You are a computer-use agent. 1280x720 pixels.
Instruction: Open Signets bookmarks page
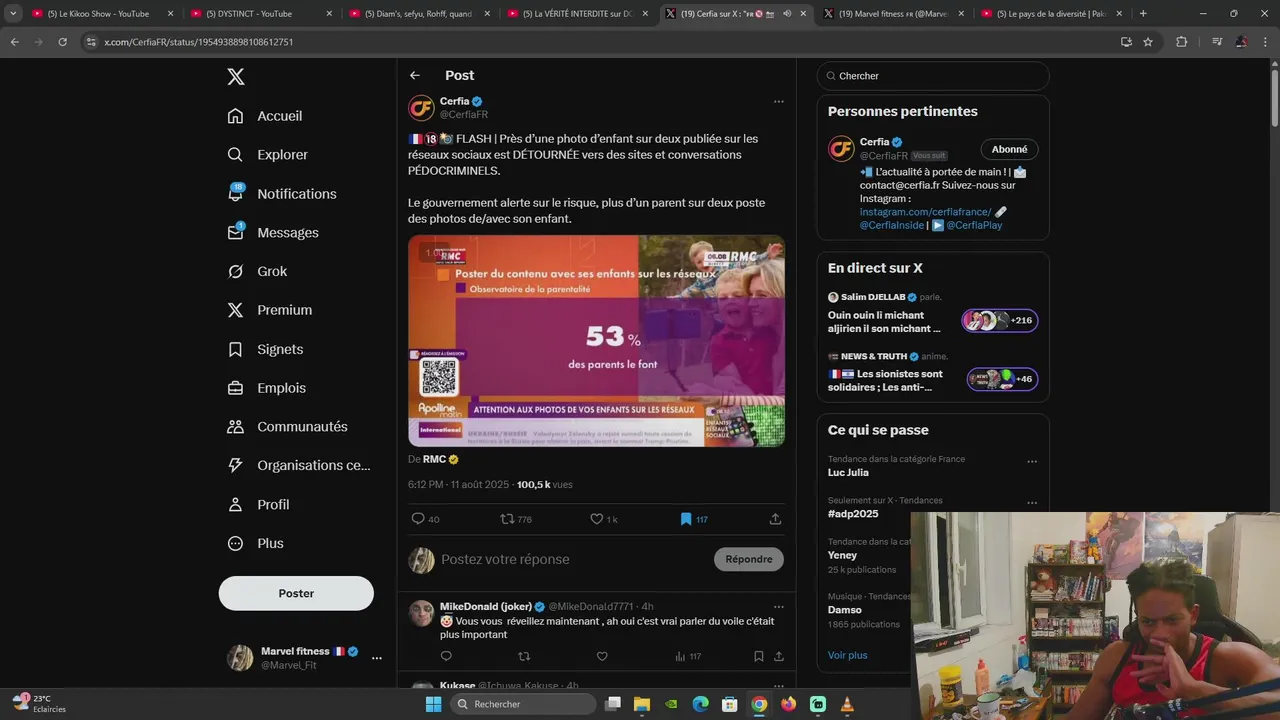[265, 349]
